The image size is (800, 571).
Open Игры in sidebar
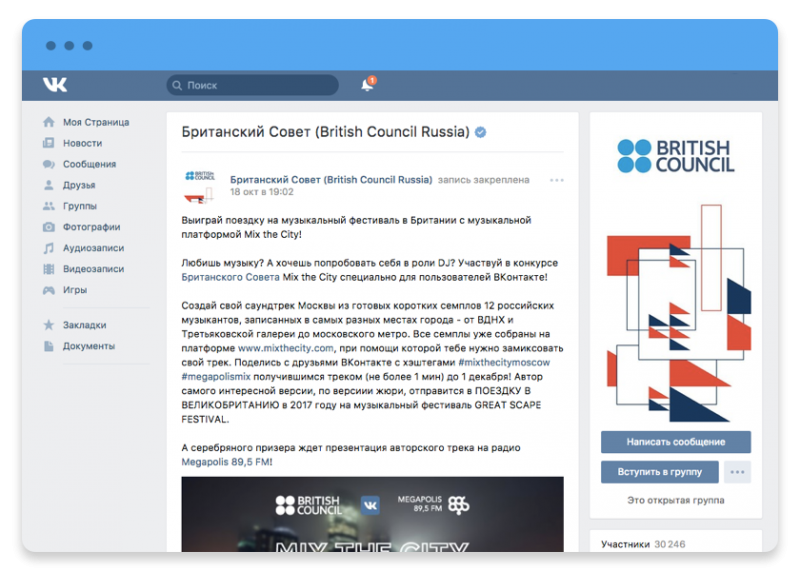75,290
